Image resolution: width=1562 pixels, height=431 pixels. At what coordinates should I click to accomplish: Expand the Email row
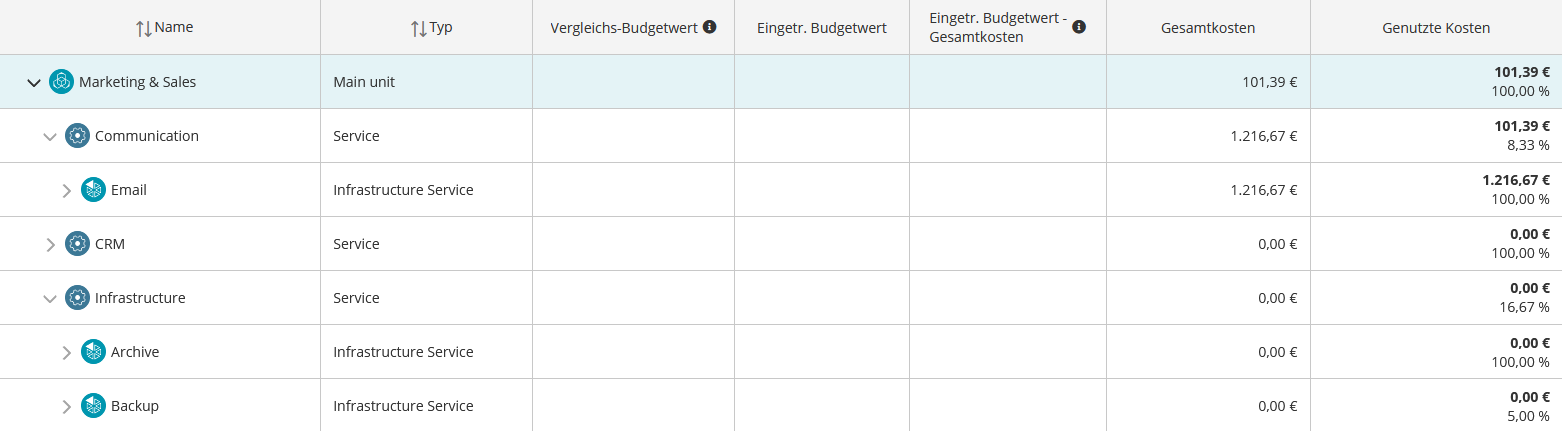pyautogui.click(x=66, y=190)
